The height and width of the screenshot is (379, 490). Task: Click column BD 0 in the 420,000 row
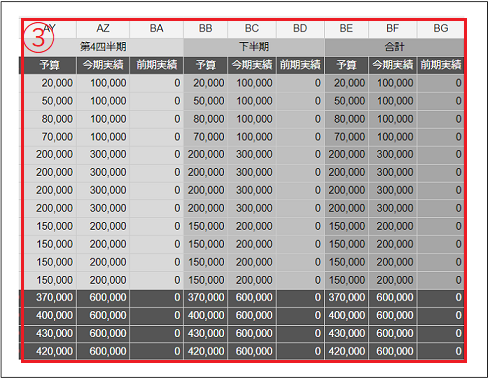pos(300,351)
